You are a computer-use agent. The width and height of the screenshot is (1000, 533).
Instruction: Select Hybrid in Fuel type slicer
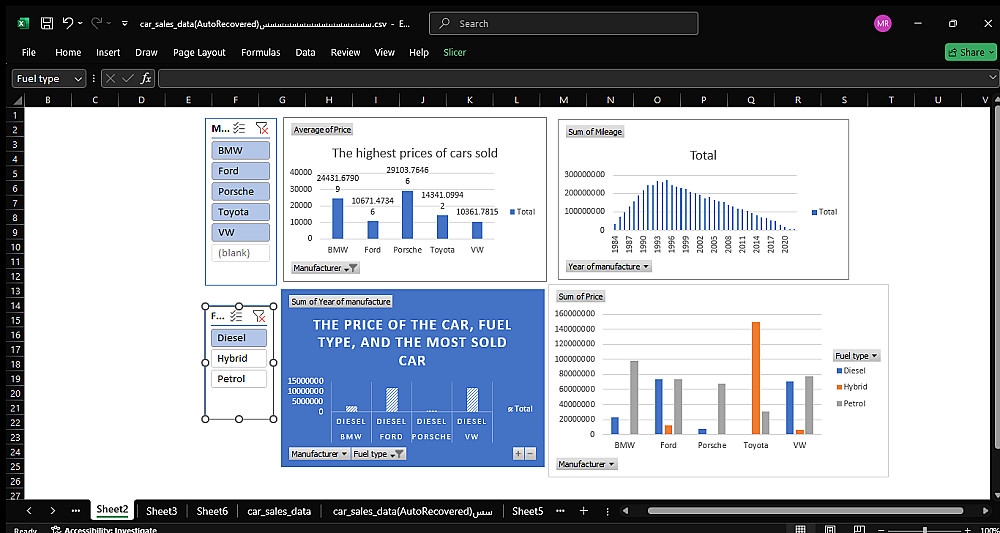pyautogui.click(x=239, y=358)
